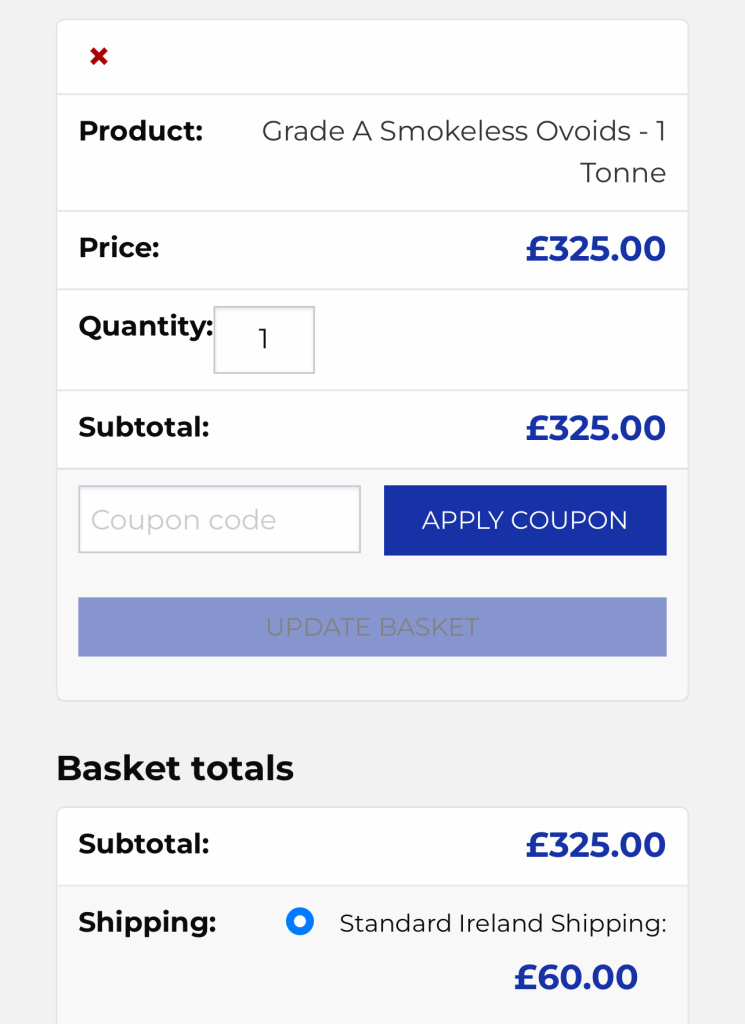Click the Shipping: label

coord(147,922)
